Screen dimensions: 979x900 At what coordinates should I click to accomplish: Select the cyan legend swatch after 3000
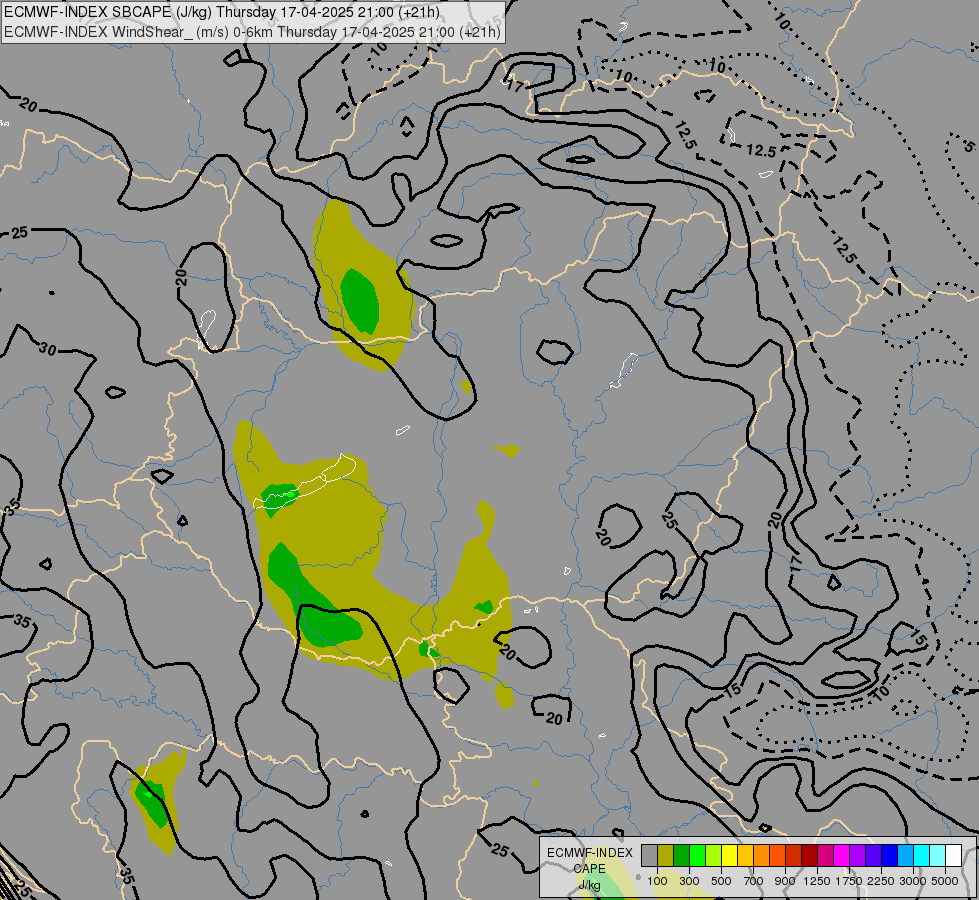[922, 856]
